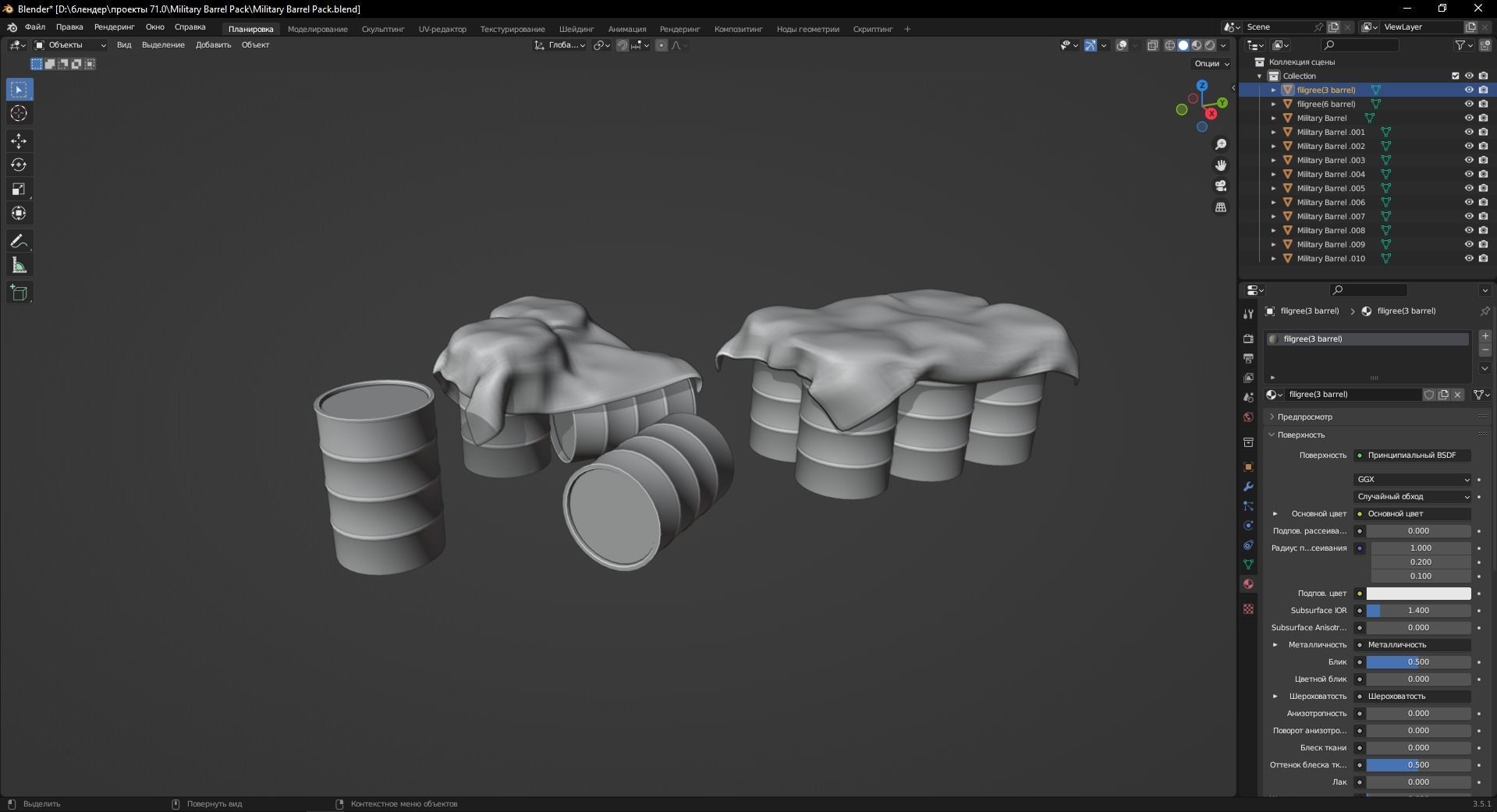
Task: Toggle eye icon for Military Barrel .002
Action: click(1469, 147)
